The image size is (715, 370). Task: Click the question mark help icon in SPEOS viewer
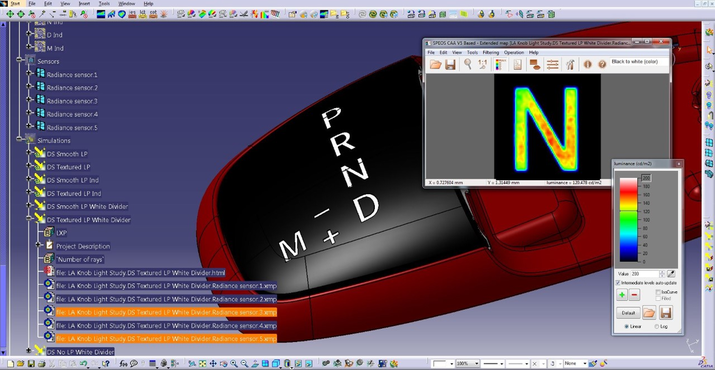pyautogui.click(x=602, y=64)
